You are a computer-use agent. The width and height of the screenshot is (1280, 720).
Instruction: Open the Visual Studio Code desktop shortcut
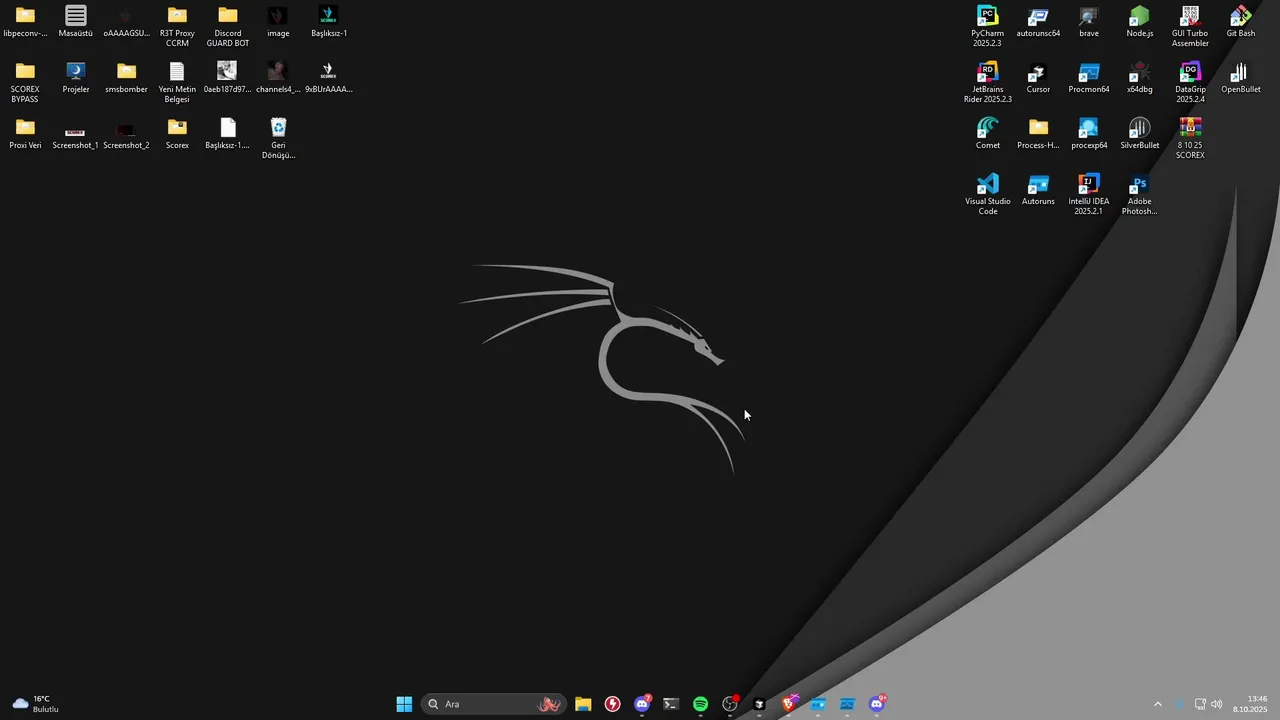(987, 194)
